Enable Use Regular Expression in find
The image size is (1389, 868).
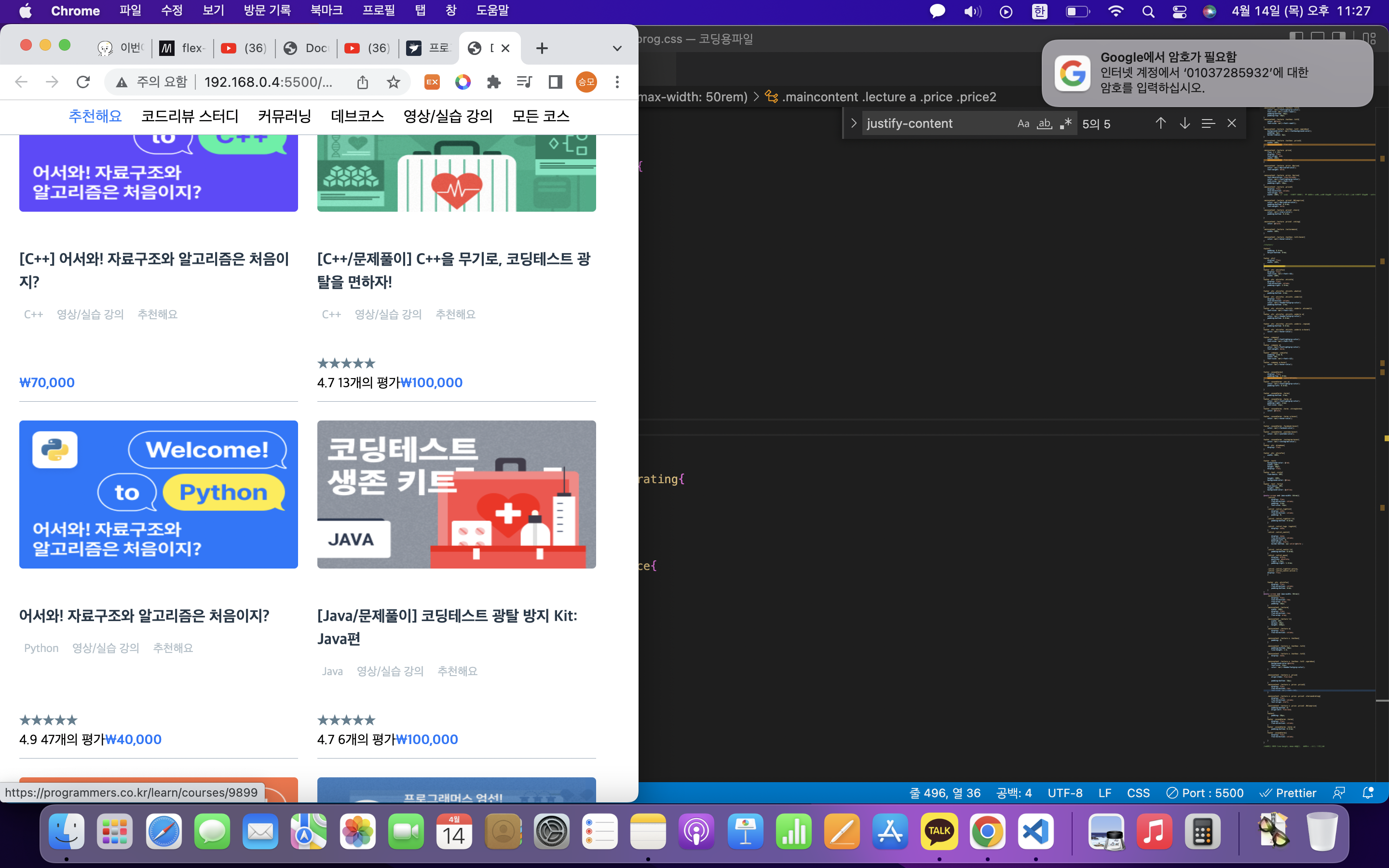pyautogui.click(x=1066, y=123)
